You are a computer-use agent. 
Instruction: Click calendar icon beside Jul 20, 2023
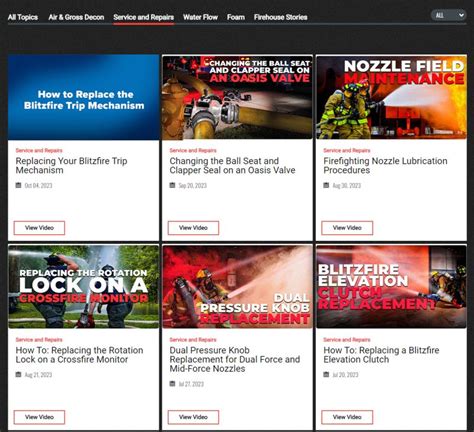click(326, 374)
